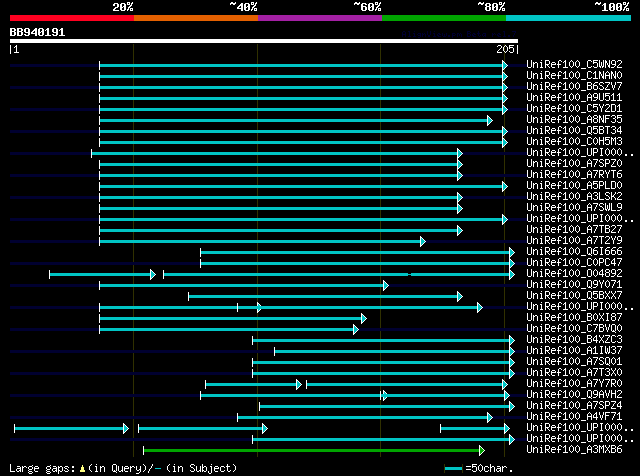Click the white BB940191 query sequence bar
This screenshot has width=640, height=476.
pyautogui.click(x=264, y=41)
